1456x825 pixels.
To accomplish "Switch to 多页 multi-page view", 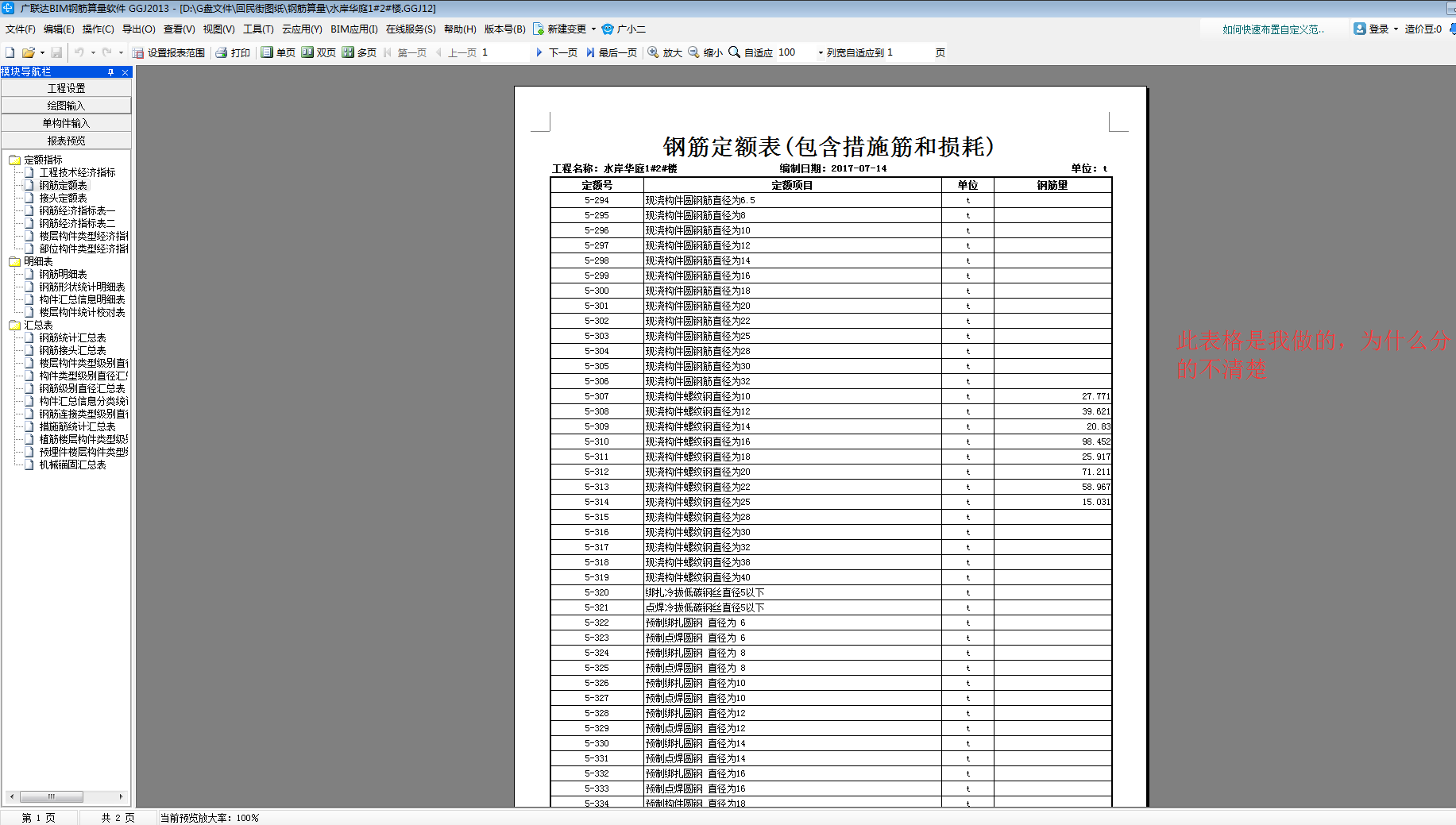I will click(359, 52).
